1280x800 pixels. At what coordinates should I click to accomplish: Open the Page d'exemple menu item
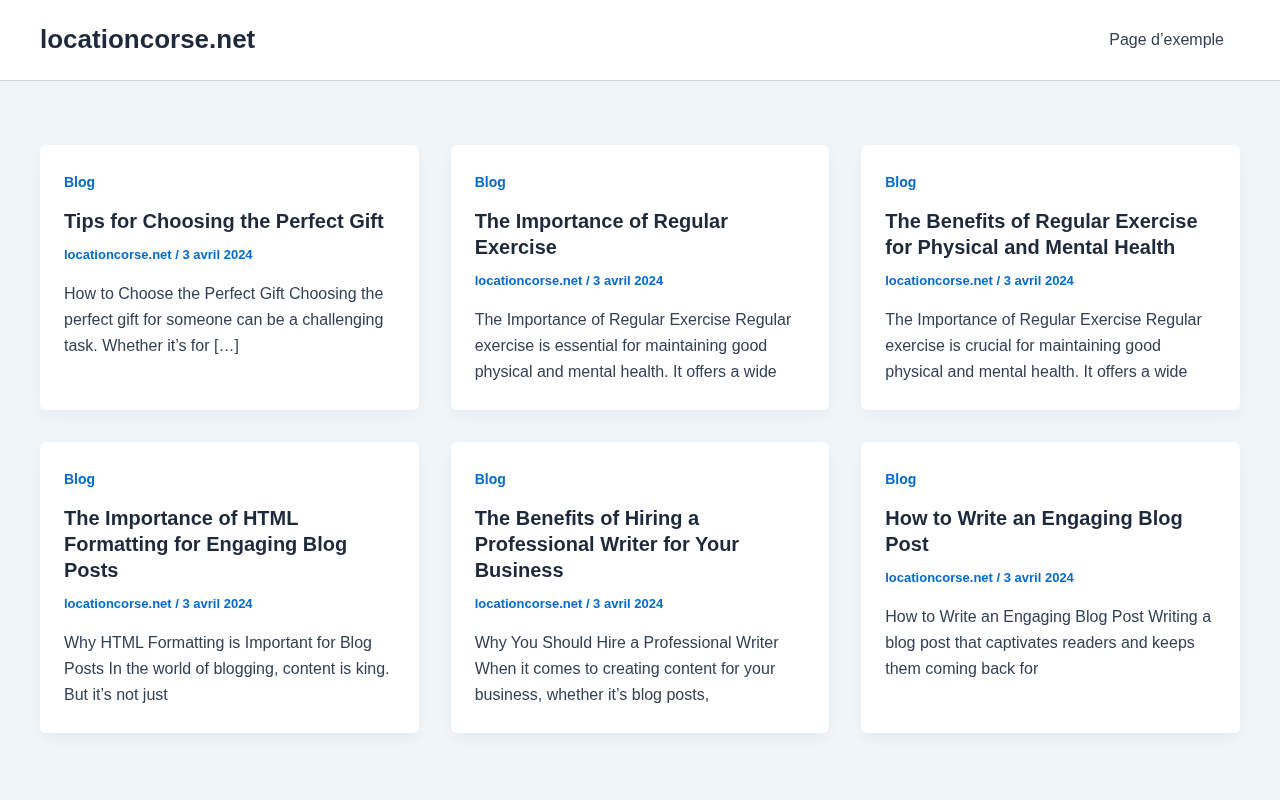click(x=1166, y=40)
